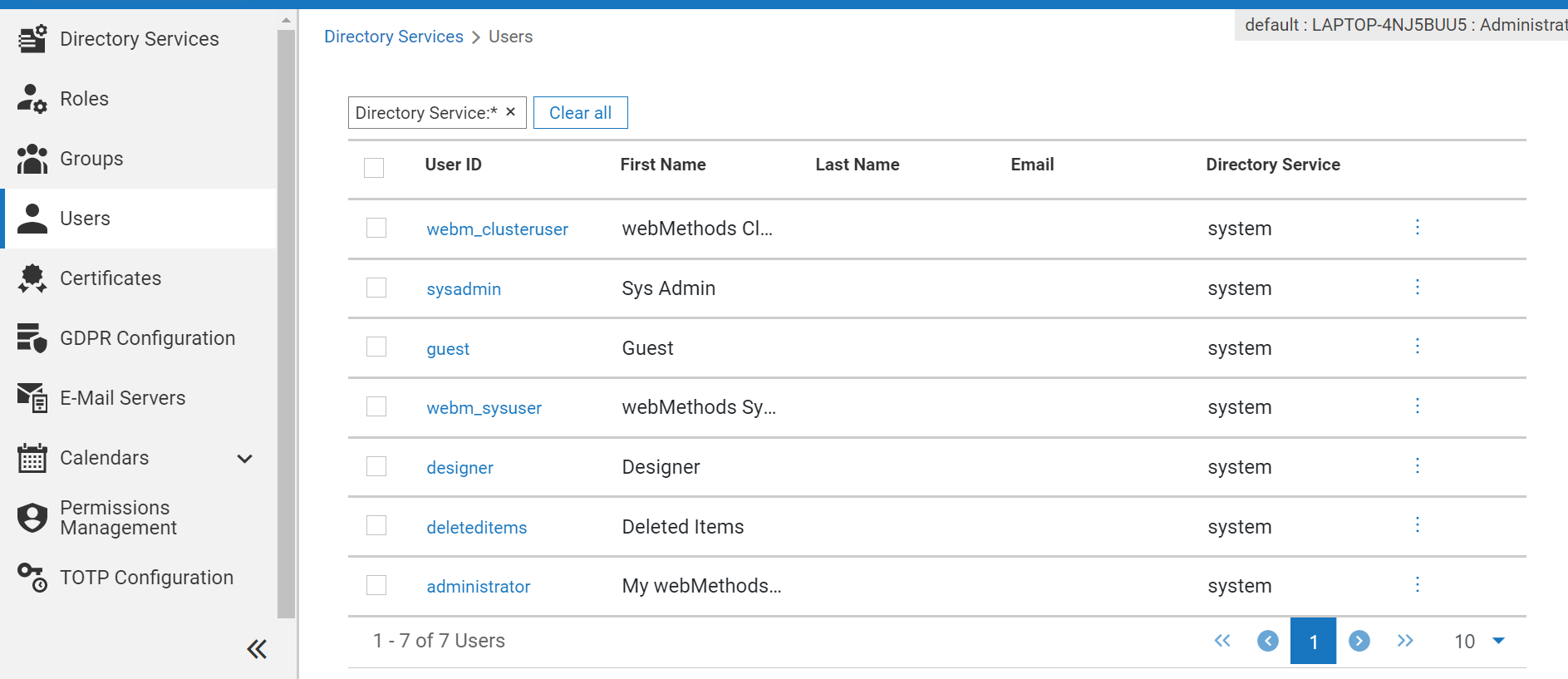
Task: Select the designer user checkbox
Action: pos(376,466)
